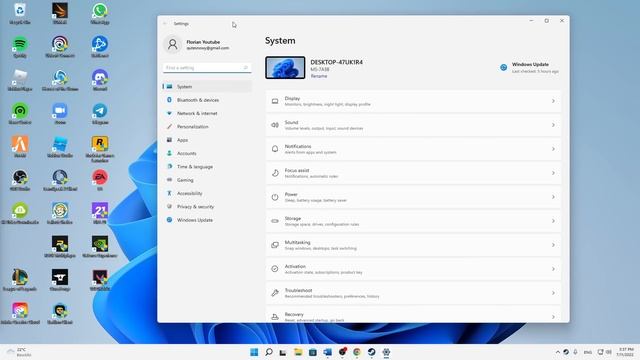This screenshot has height=360, width=640.
Task: Open the Florian Youtube account profile
Action: click(x=197, y=44)
